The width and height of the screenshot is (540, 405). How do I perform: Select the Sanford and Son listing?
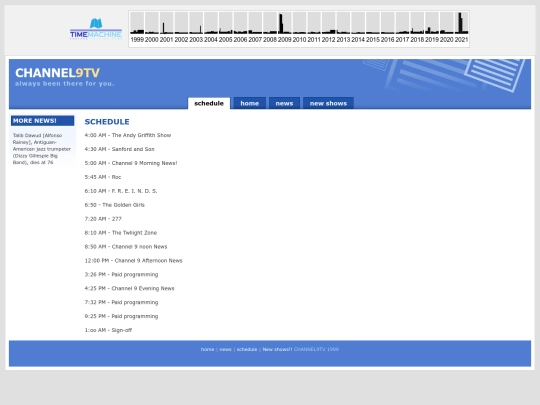[x=120, y=149]
